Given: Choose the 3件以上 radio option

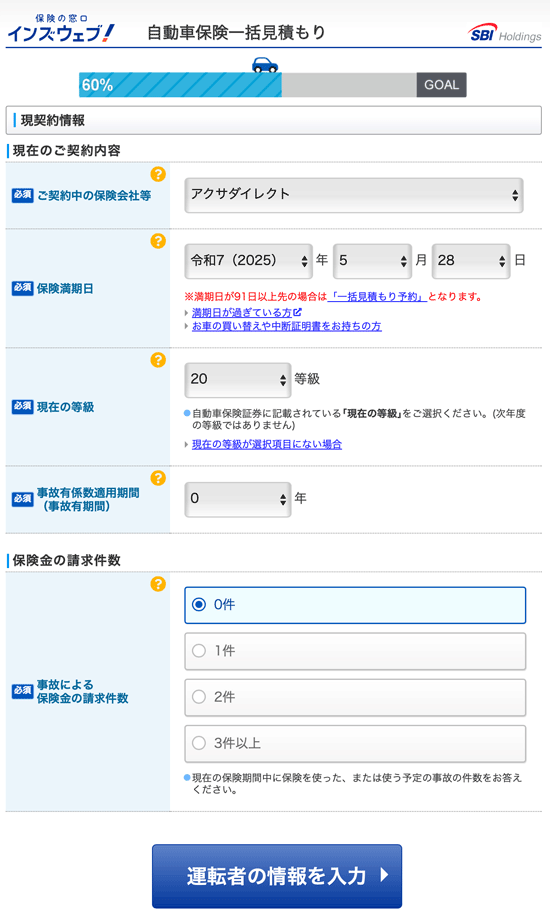Looking at the screenshot, I should (355, 744).
